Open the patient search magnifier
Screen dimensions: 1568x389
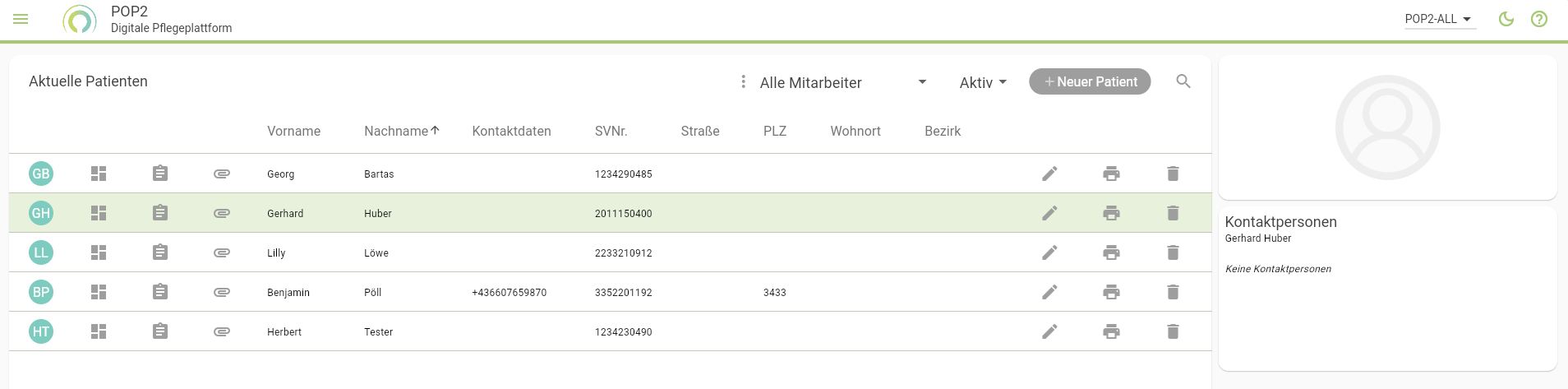coord(1183,81)
